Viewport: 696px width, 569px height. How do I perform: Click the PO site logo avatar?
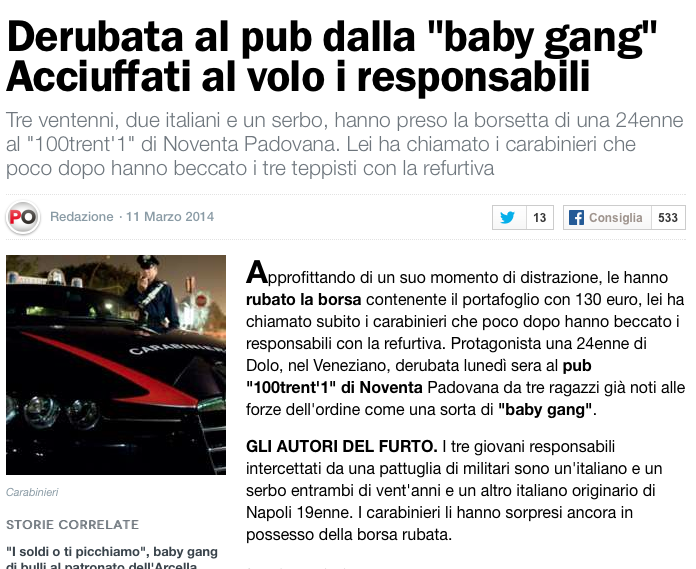(x=23, y=217)
